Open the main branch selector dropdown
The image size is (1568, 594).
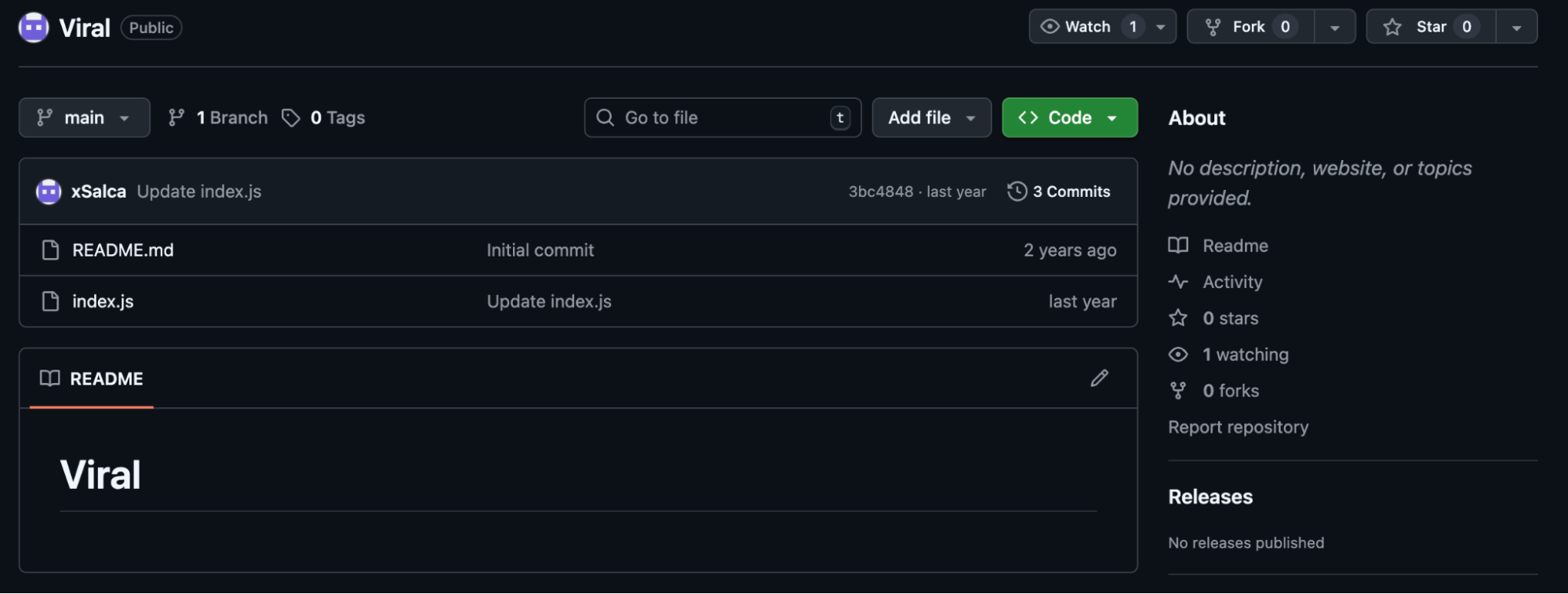(84, 118)
